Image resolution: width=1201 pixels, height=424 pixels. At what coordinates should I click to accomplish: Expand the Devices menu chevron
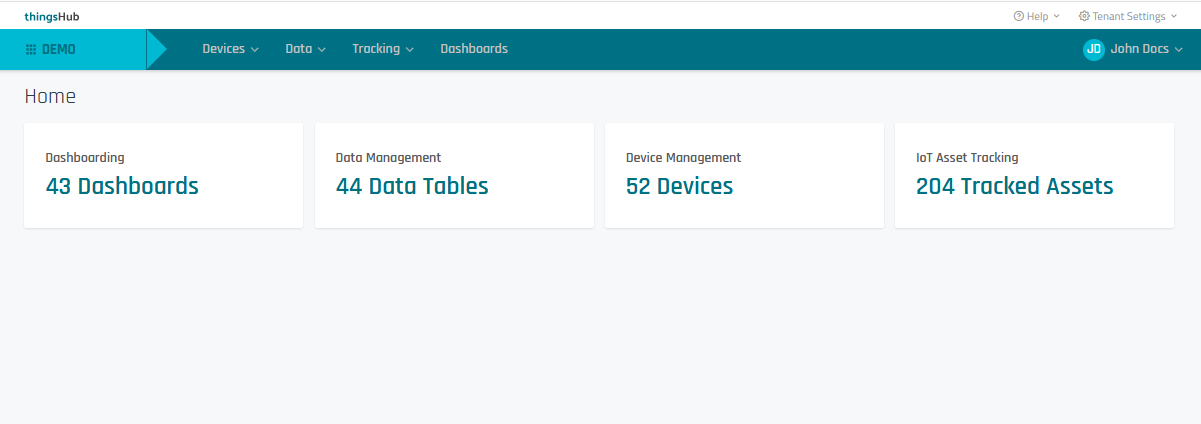(x=255, y=50)
